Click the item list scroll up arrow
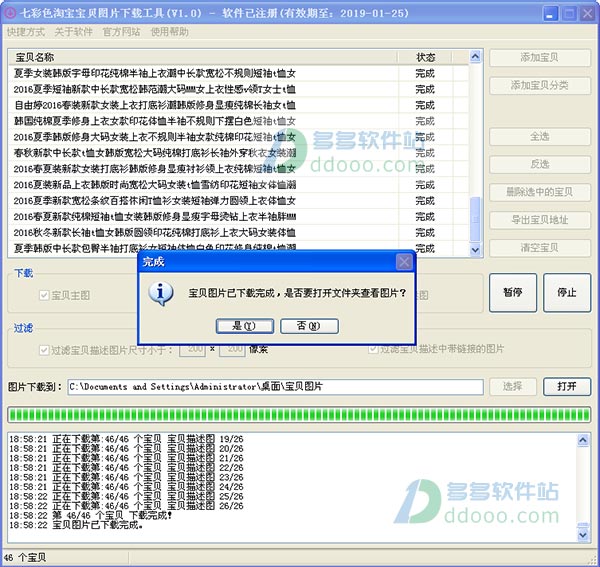 475,57
